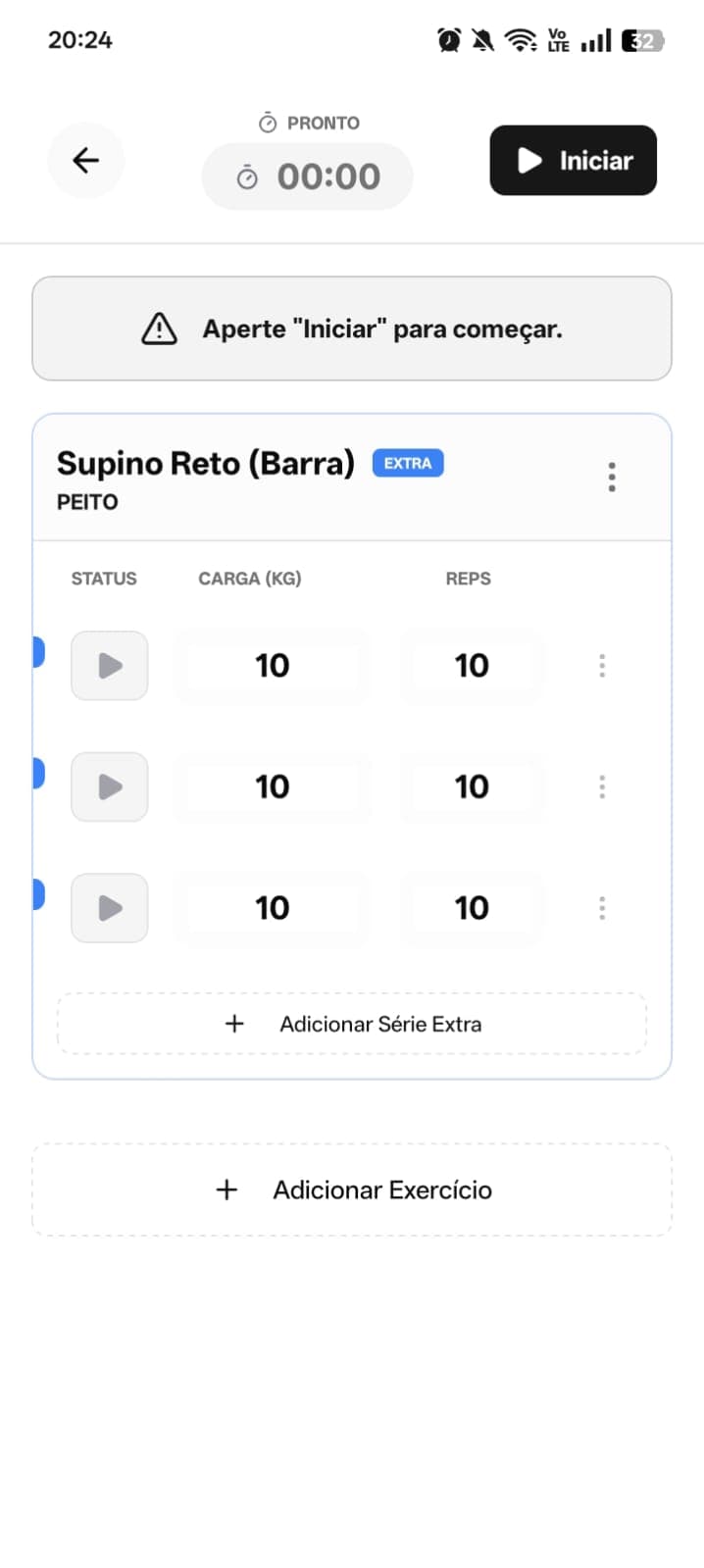
Task: Open second set more options menu
Action: click(602, 786)
